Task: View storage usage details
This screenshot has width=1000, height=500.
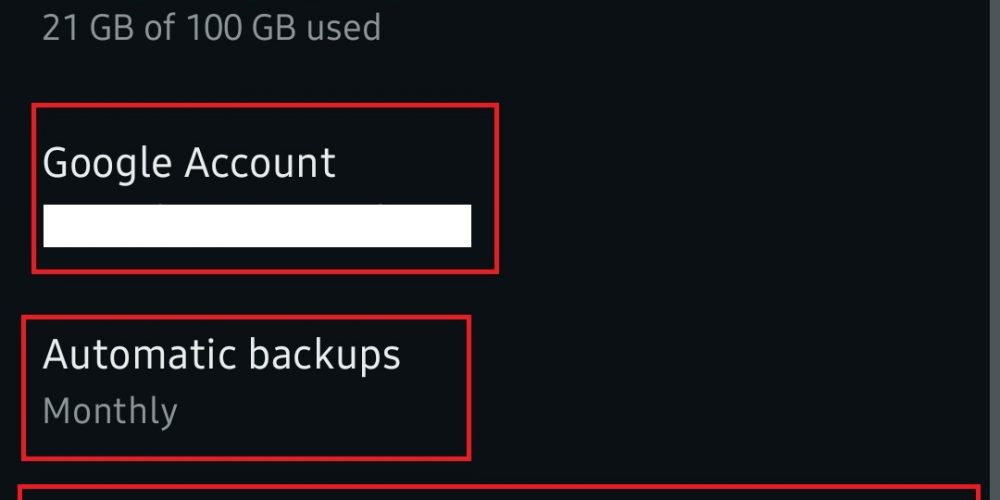Action: pos(211,27)
